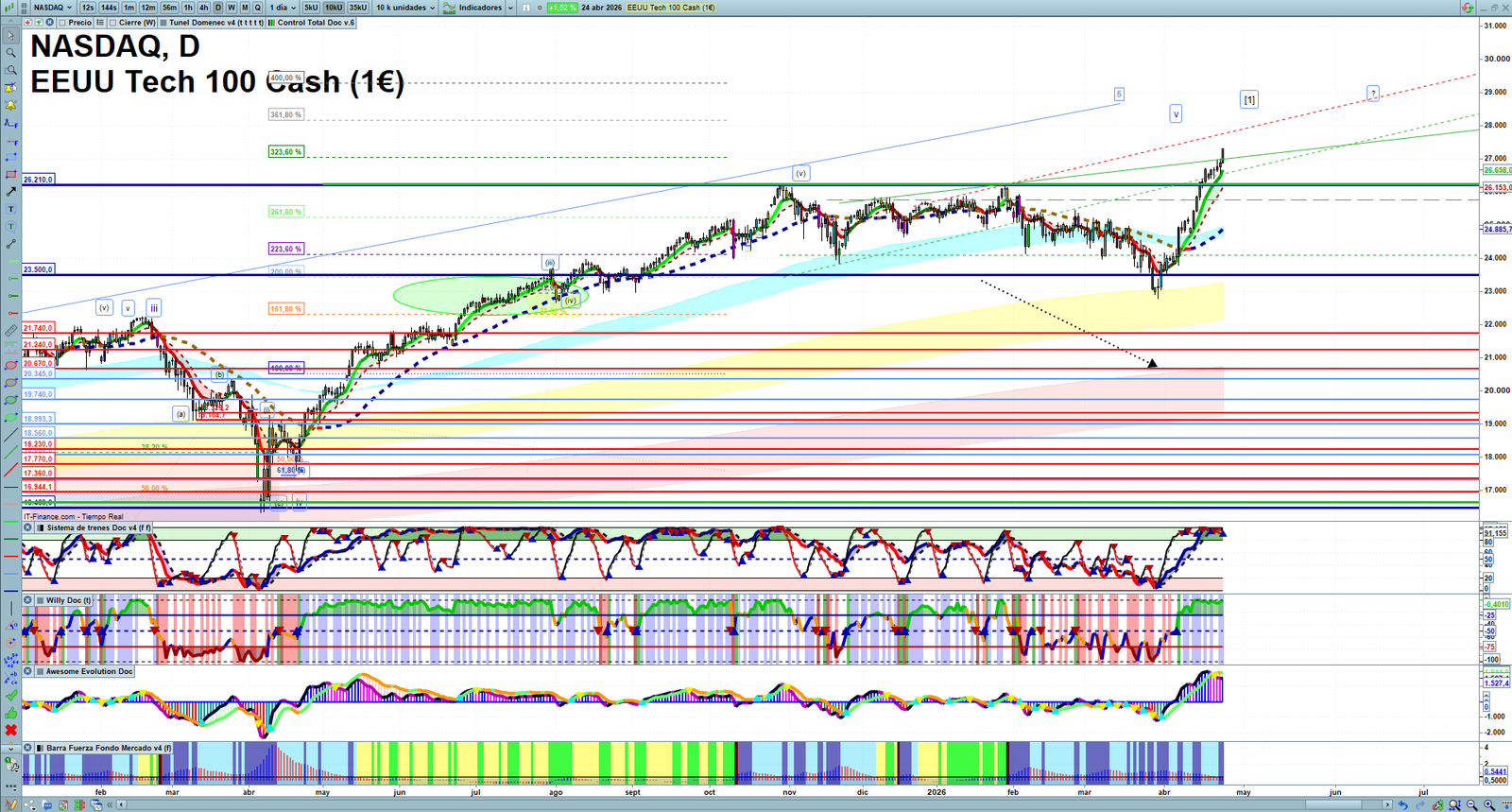The height and width of the screenshot is (812, 1512).
Task: Select the red ellipse drawing tool
Action: 10,365
